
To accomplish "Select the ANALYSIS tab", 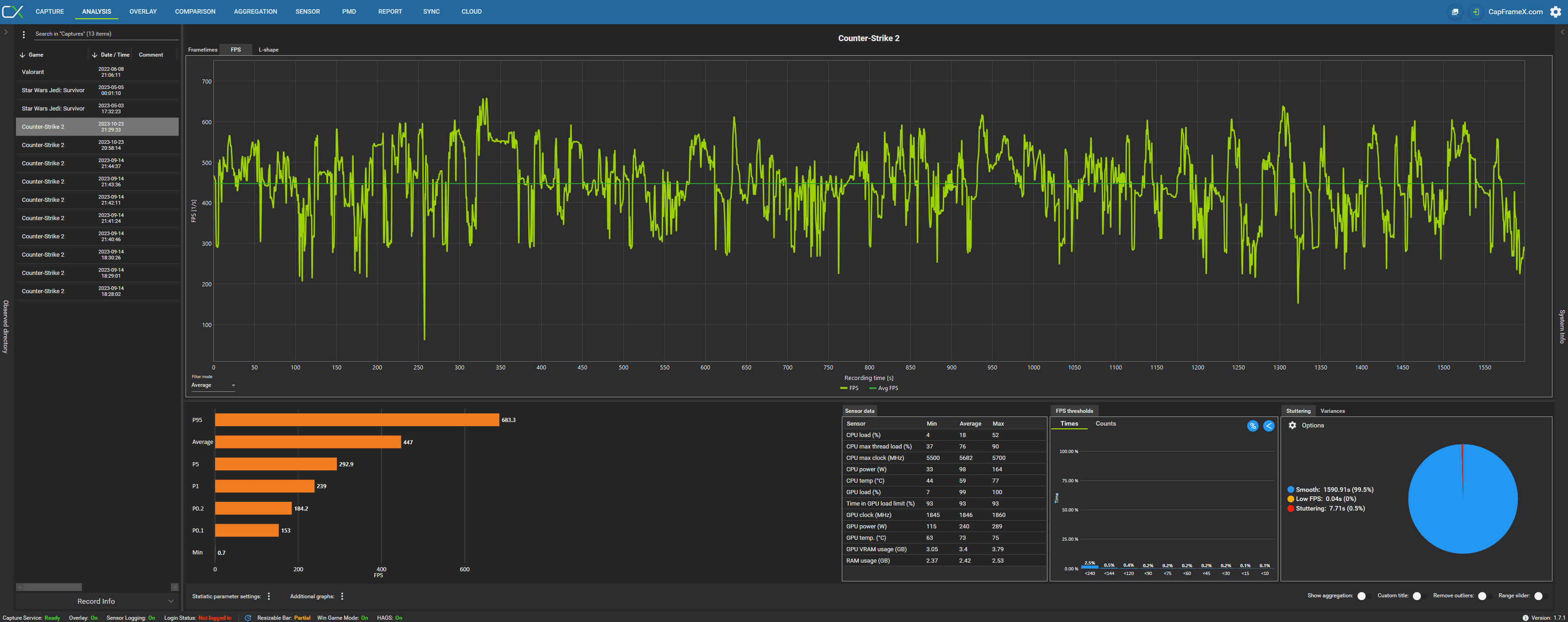I will (96, 11).
